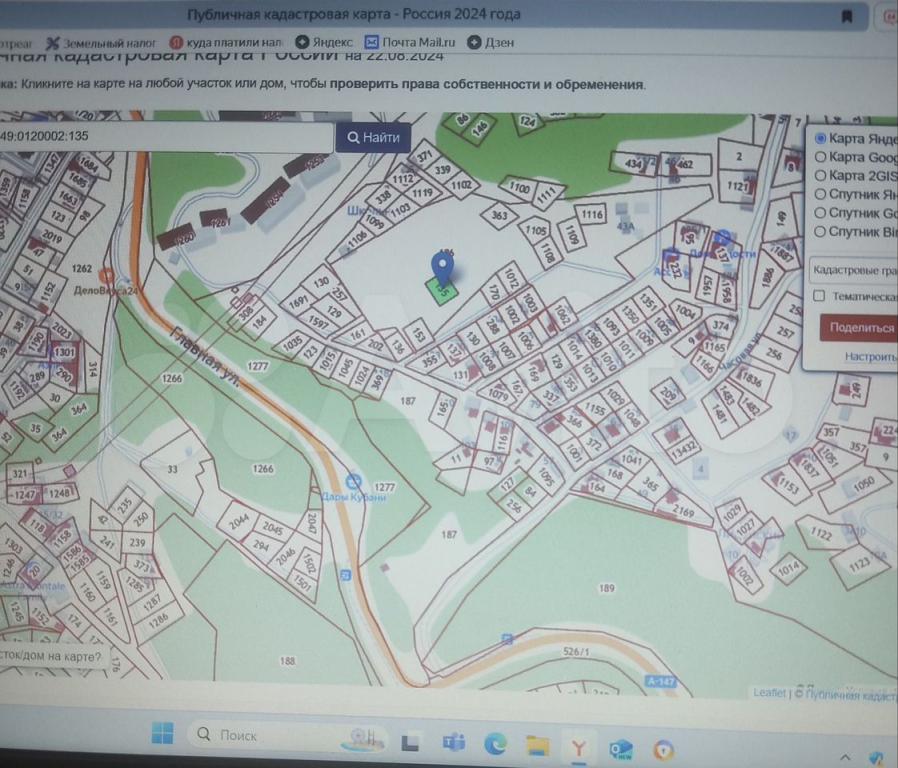Click the Найти search button

(373, 138)
